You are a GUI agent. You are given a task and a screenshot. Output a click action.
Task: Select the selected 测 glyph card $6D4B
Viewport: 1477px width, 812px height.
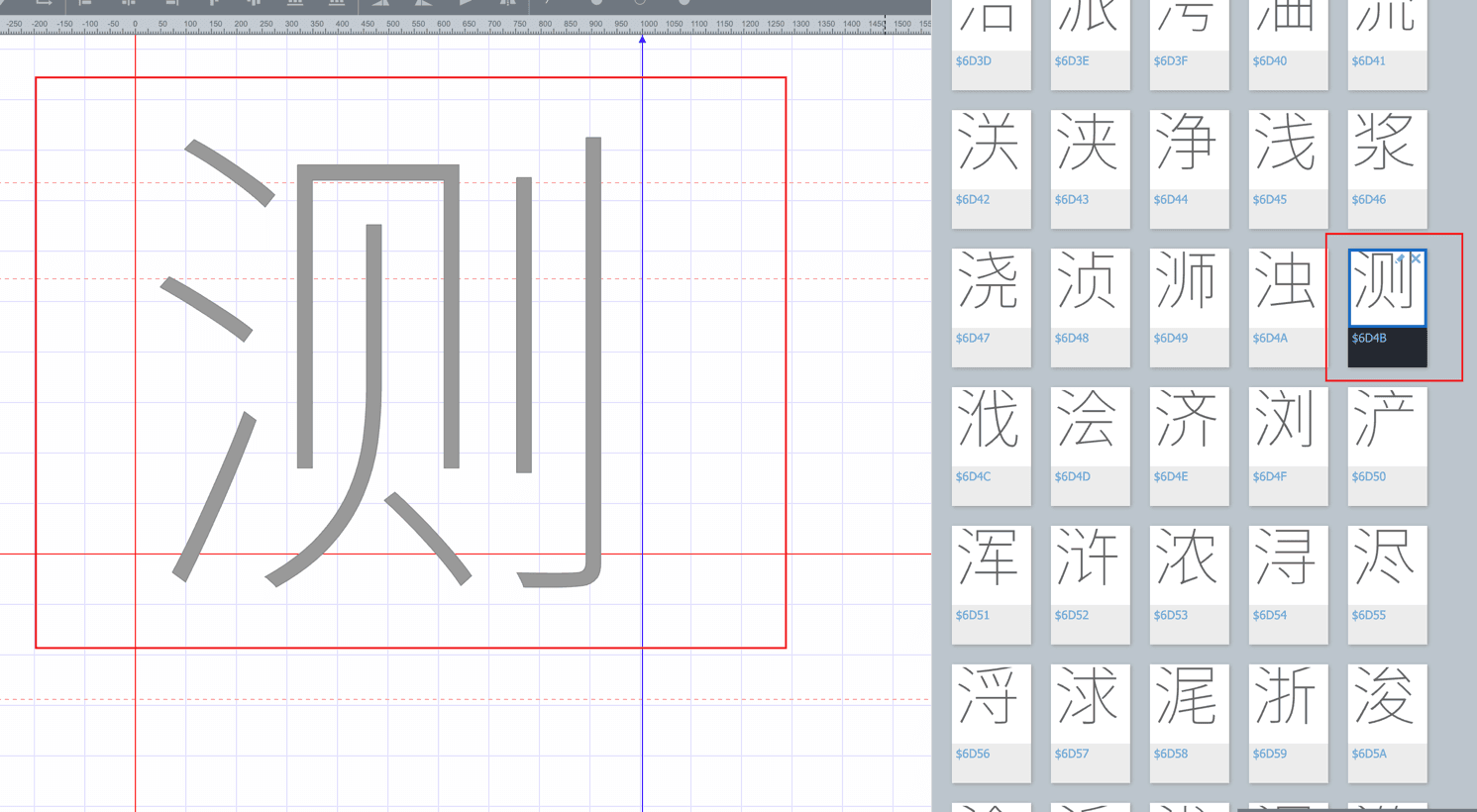(x=1387, y=308)
